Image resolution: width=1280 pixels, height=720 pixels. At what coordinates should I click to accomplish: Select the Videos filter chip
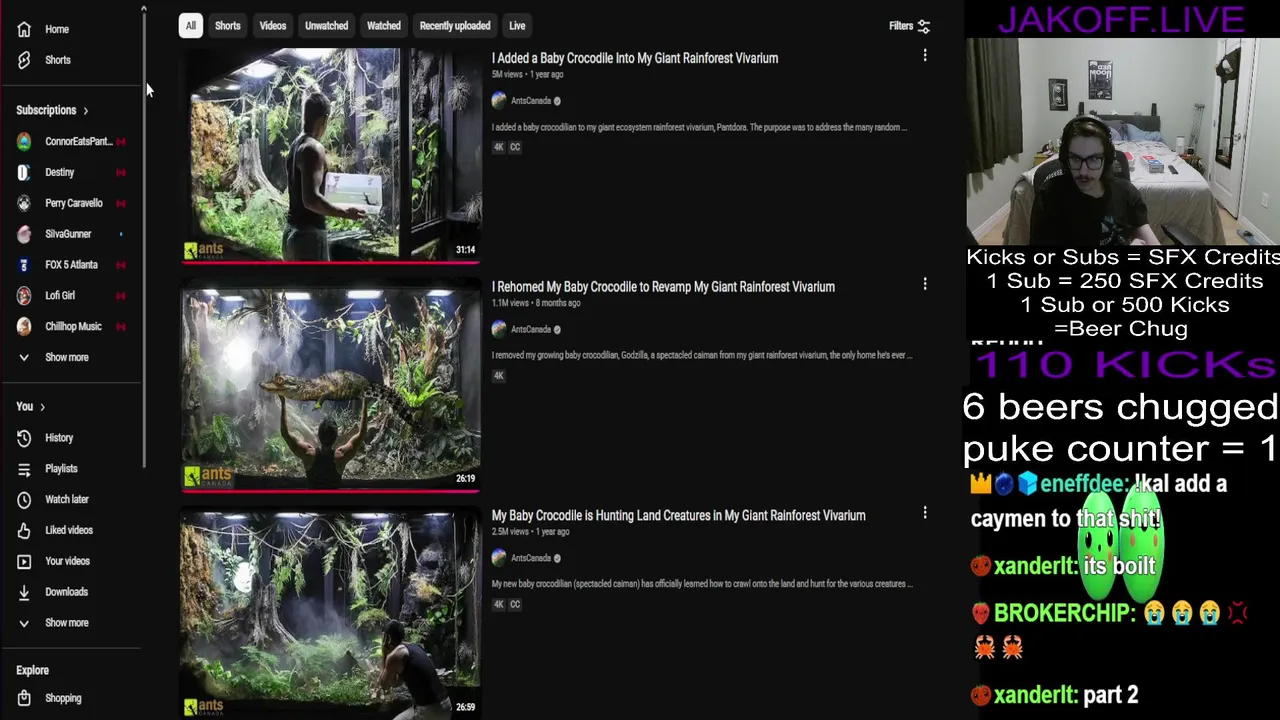point(273,26)
